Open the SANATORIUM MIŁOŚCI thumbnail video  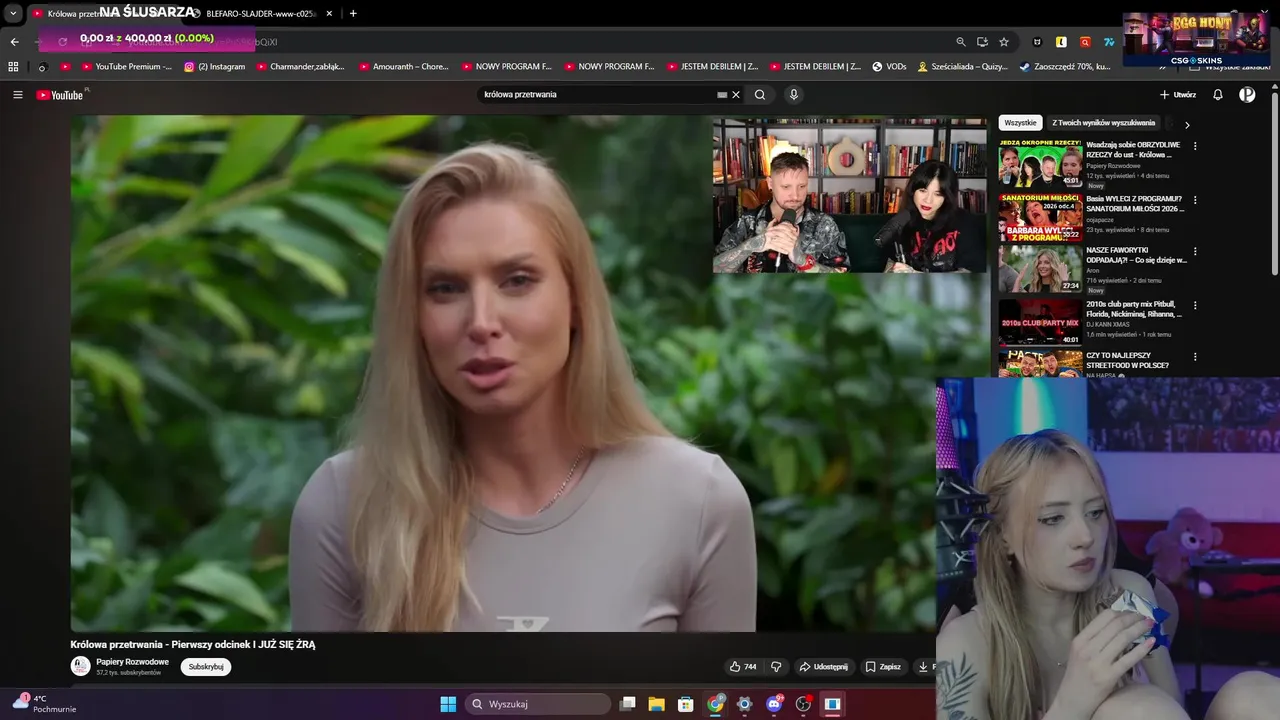(1040, 217)
